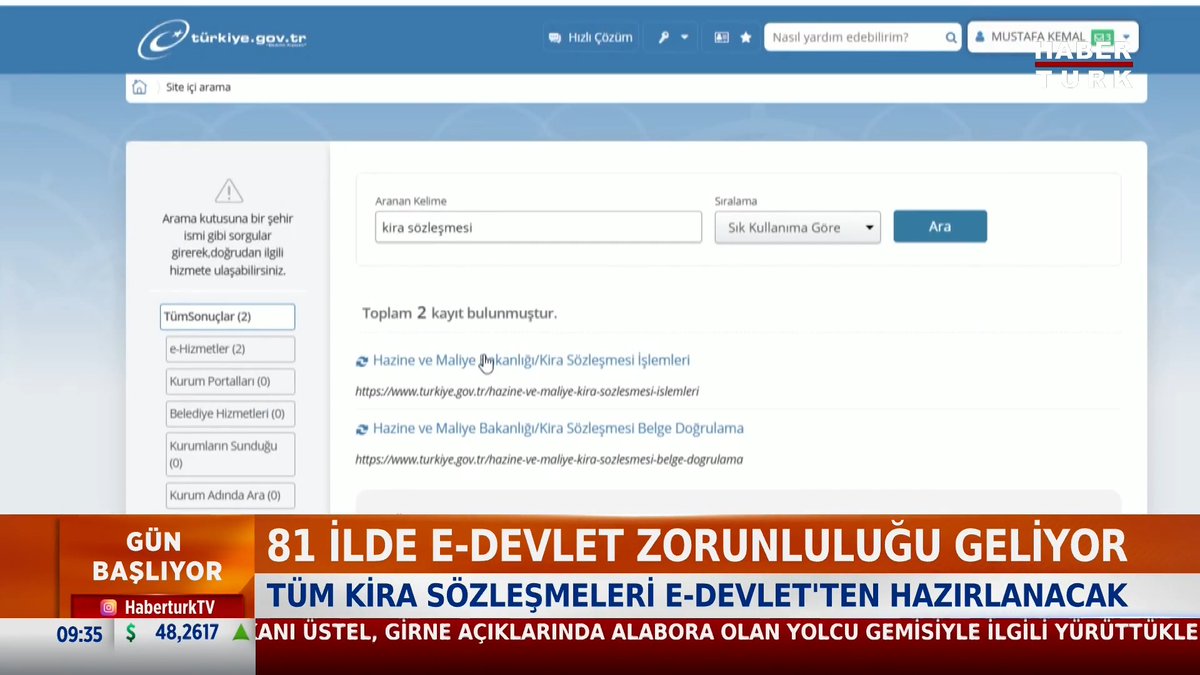Viewport: 1200px width, 675px height.
Task: Select Kurum Portalları (0) filter
Action: (230, 381)
